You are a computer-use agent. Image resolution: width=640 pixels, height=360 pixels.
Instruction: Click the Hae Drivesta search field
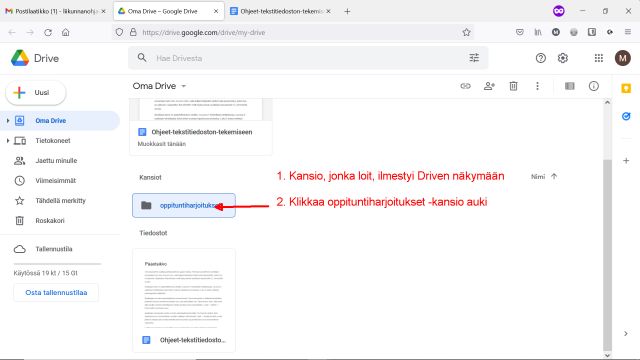coord(308,58)
